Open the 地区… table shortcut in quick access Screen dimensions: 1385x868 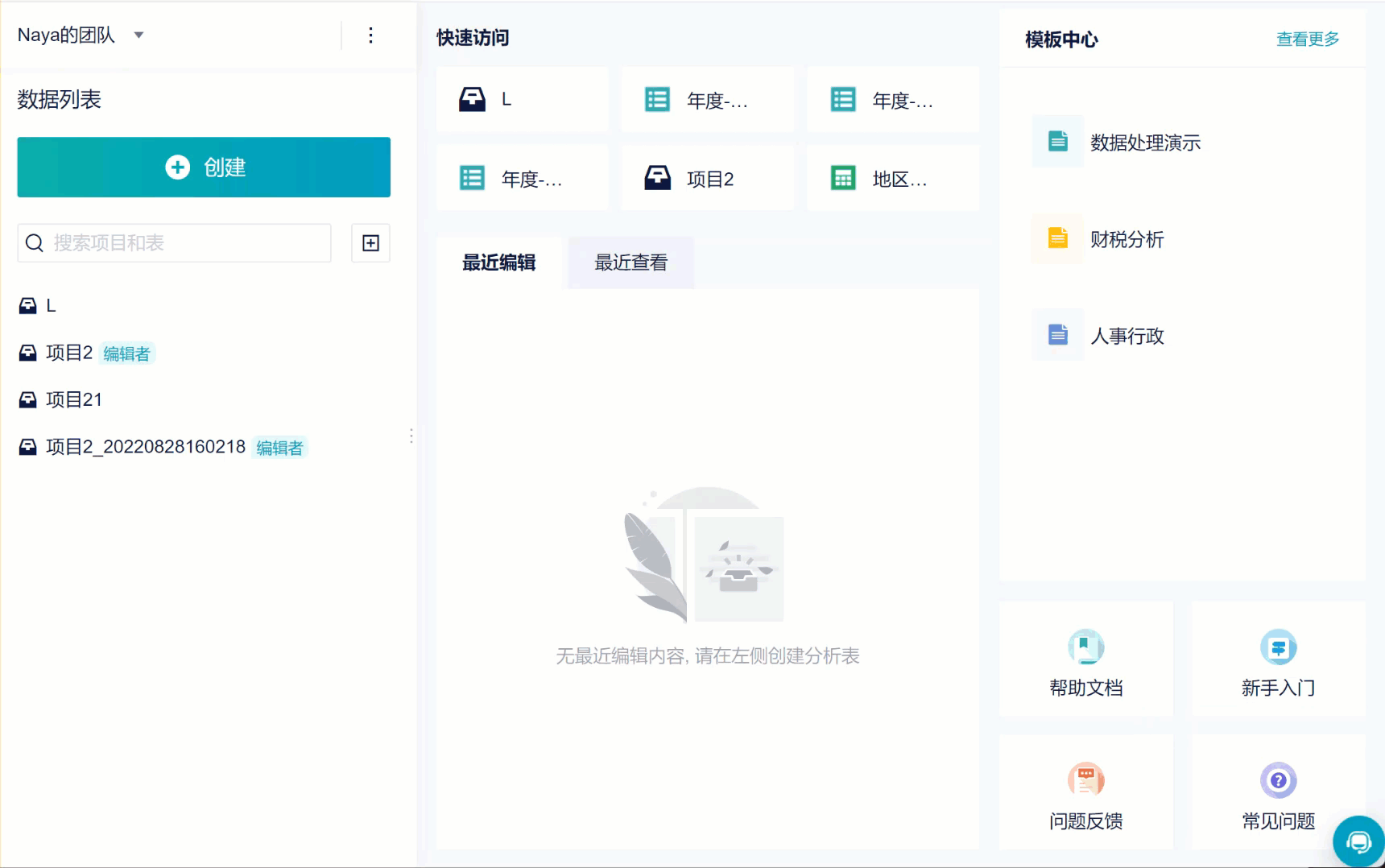[x=893, y=179]
